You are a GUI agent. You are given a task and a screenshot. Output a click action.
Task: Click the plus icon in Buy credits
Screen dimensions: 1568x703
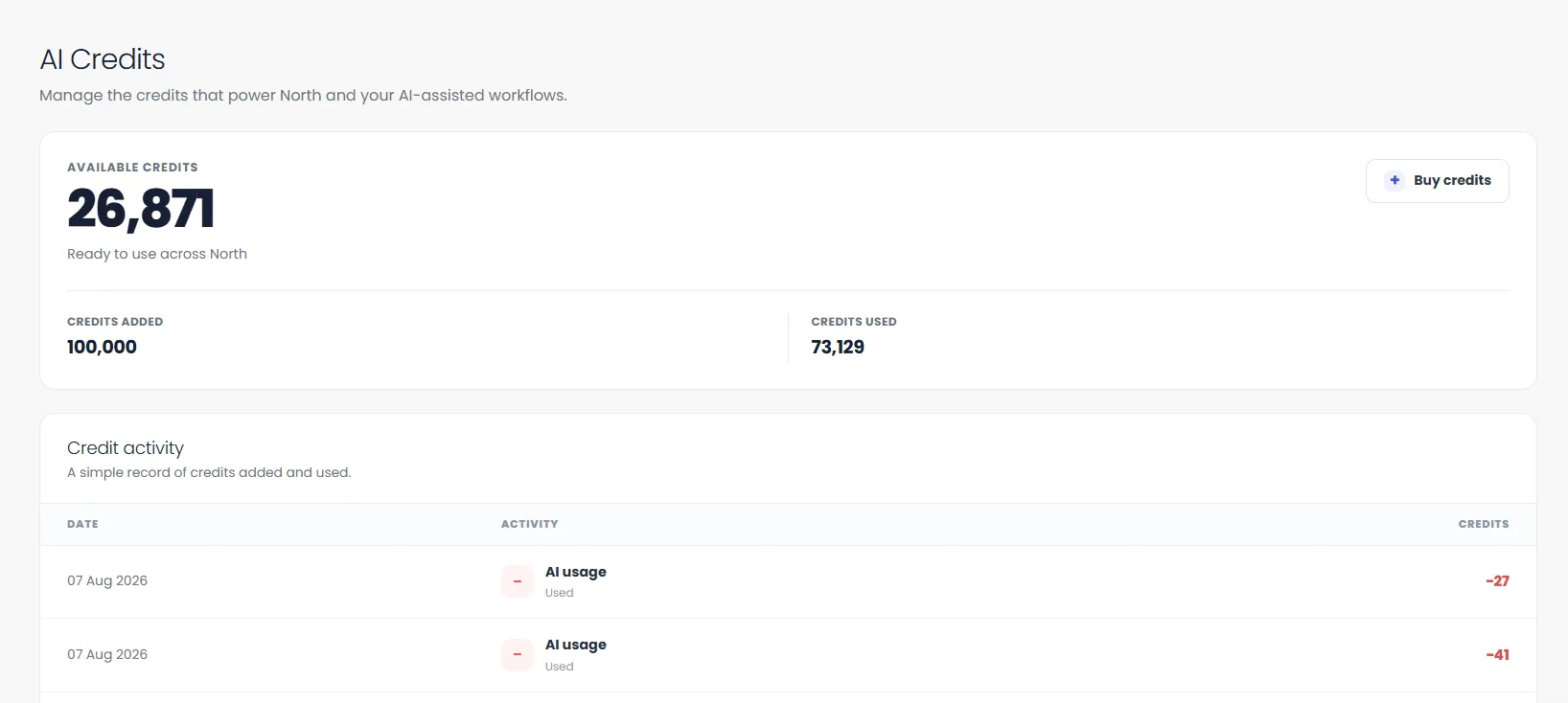pos(1395,180)
